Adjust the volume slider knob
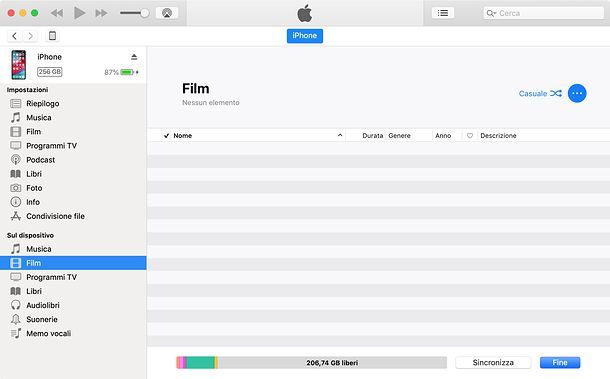 (x=144, y=13)
